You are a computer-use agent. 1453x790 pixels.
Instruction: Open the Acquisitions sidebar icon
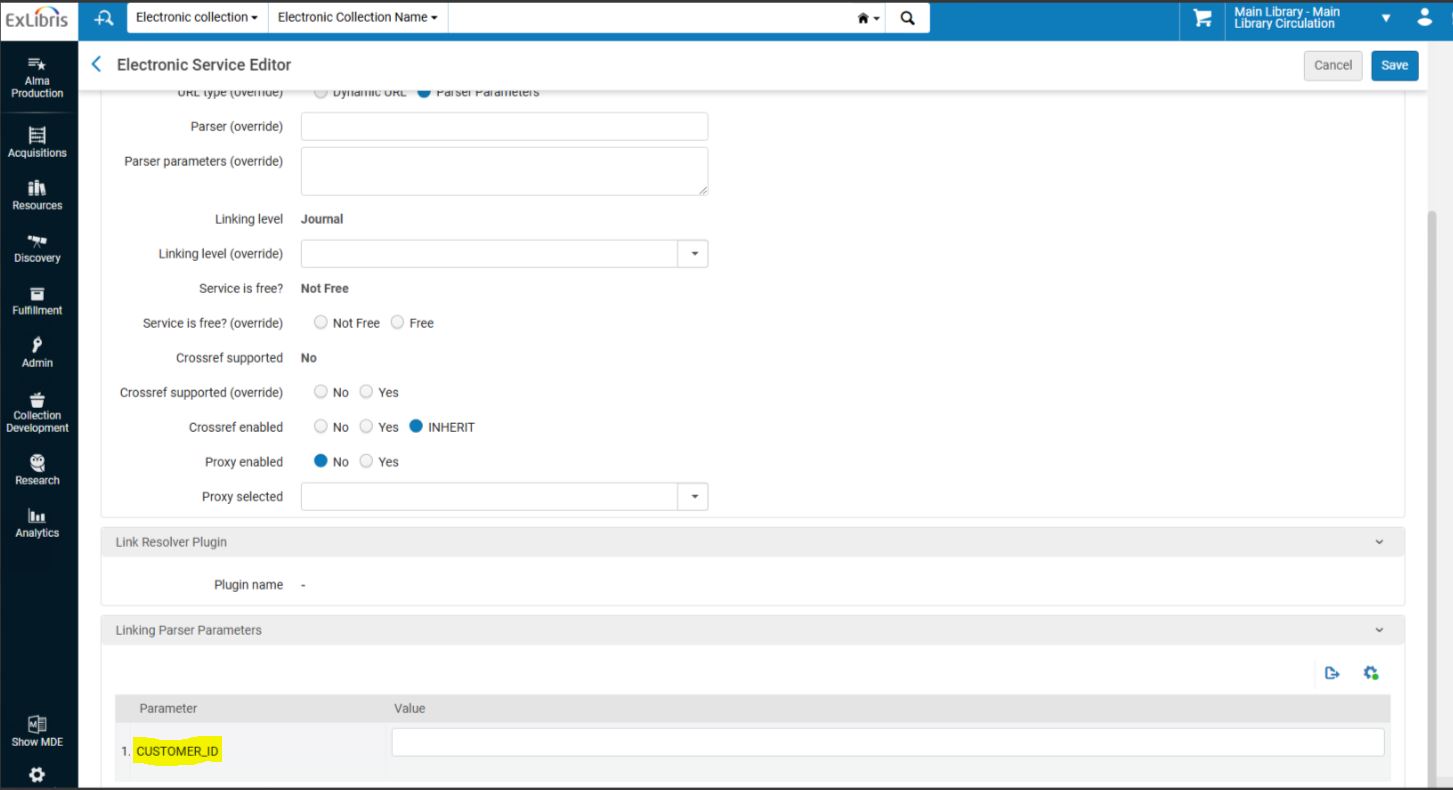tap(37, 136)
